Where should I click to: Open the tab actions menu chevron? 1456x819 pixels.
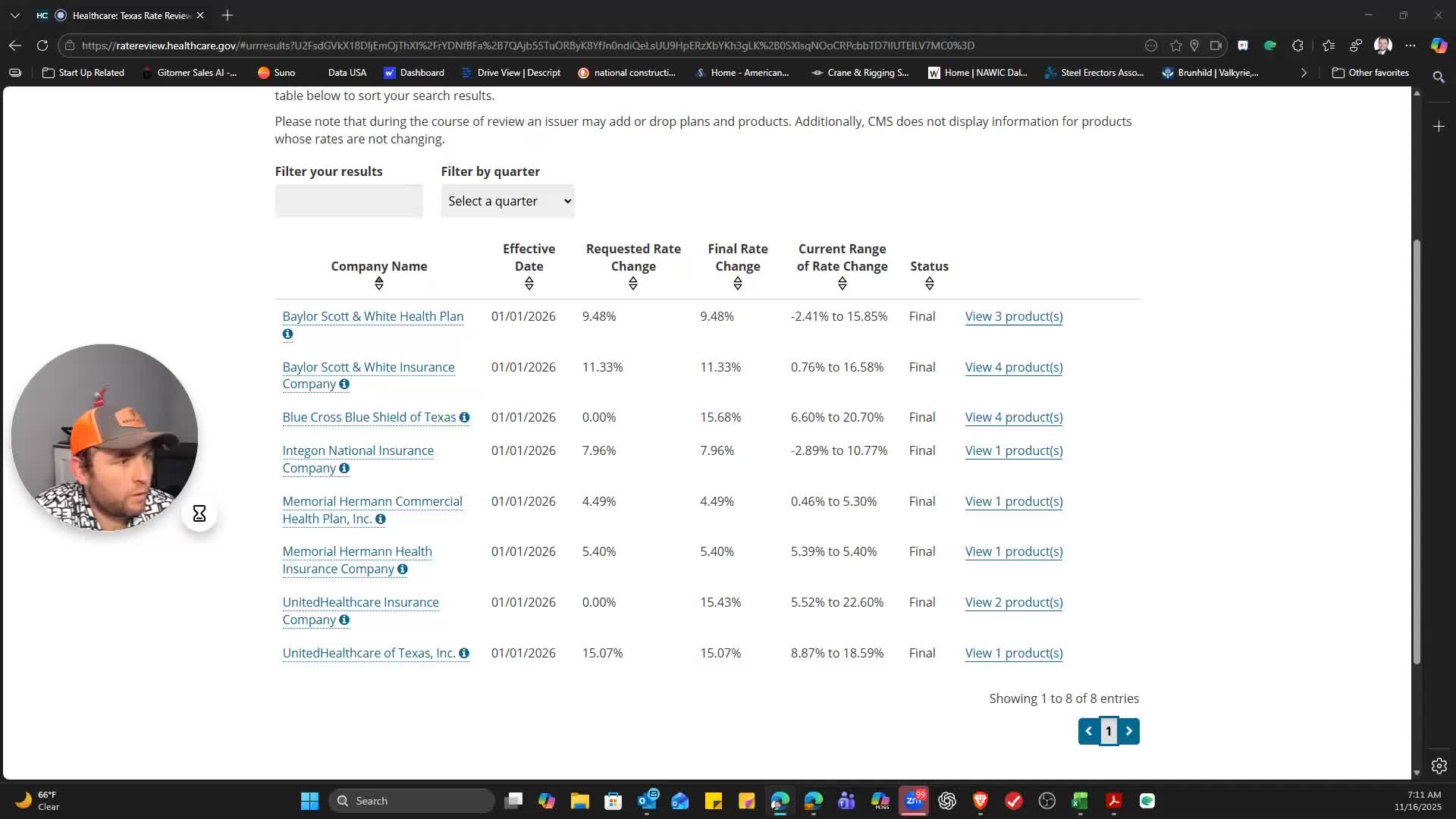[x=15, y=15]
